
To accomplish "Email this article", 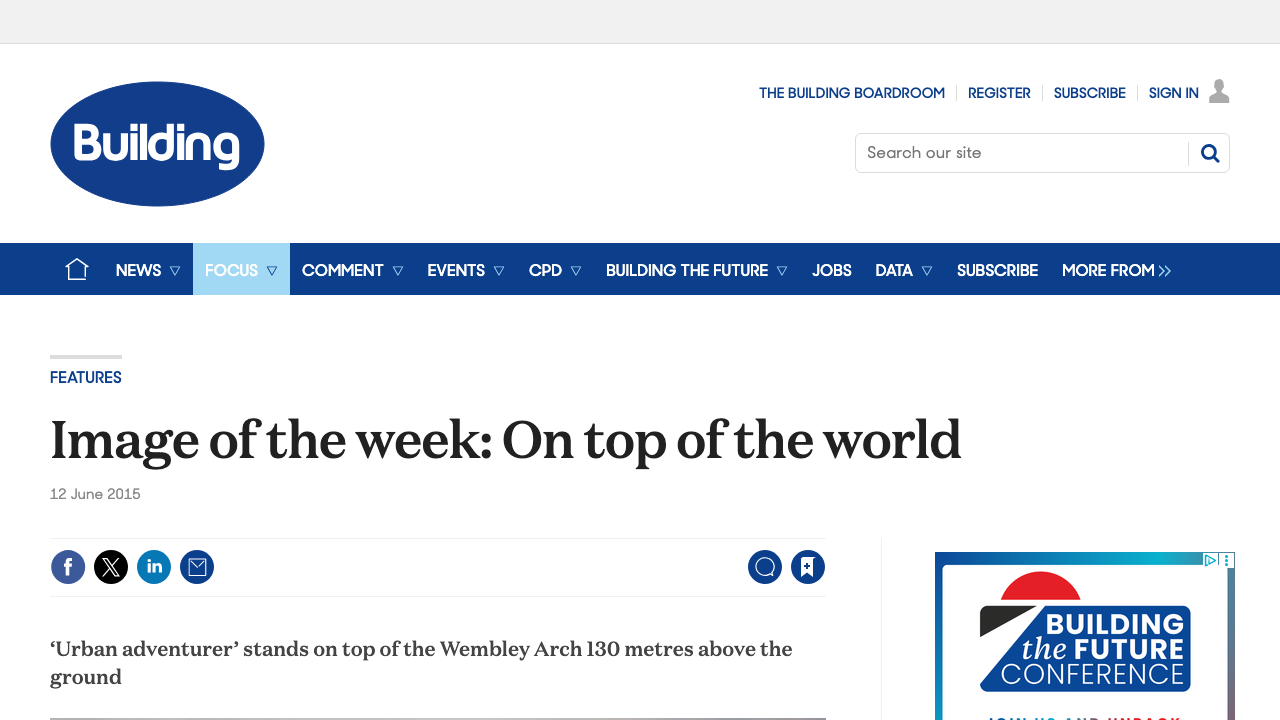I will [197, 566].
